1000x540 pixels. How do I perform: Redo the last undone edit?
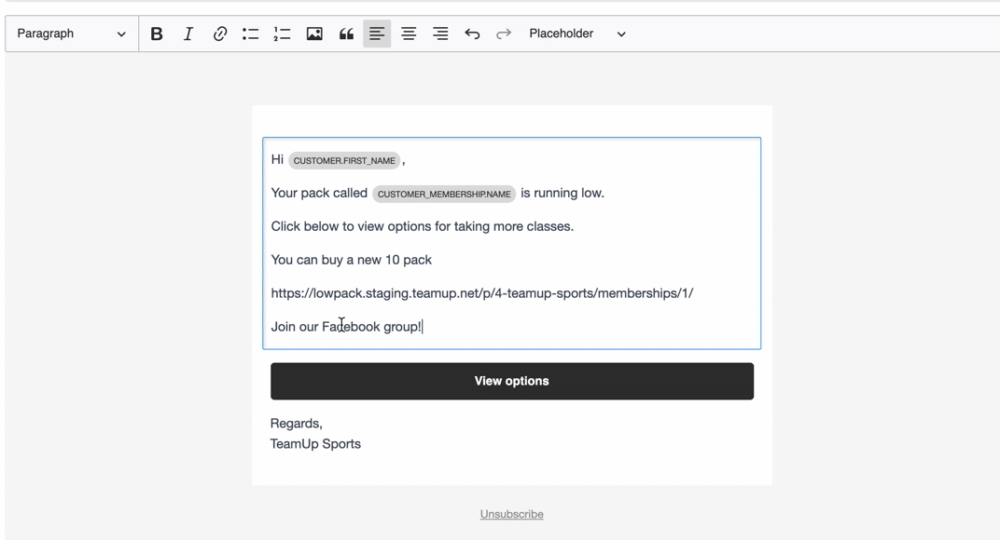point(504,34)
